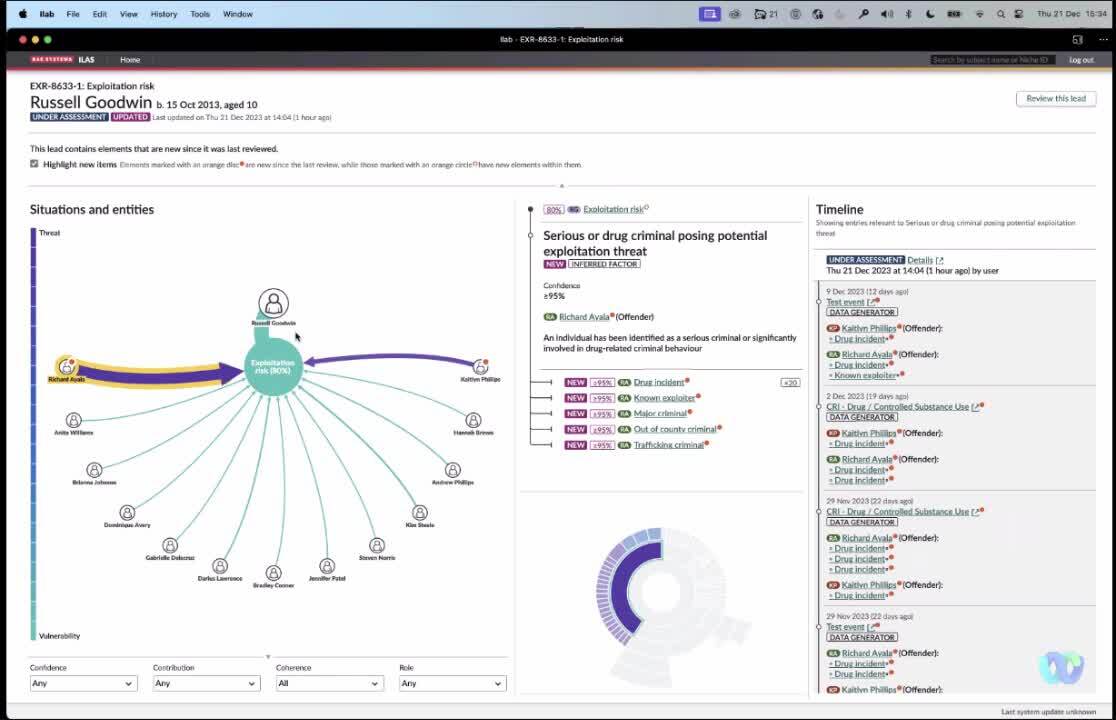This screenshot has height=720, width=1116.
Task: Uncheck the Highlight new items checkbox
Action: [36, 165]
